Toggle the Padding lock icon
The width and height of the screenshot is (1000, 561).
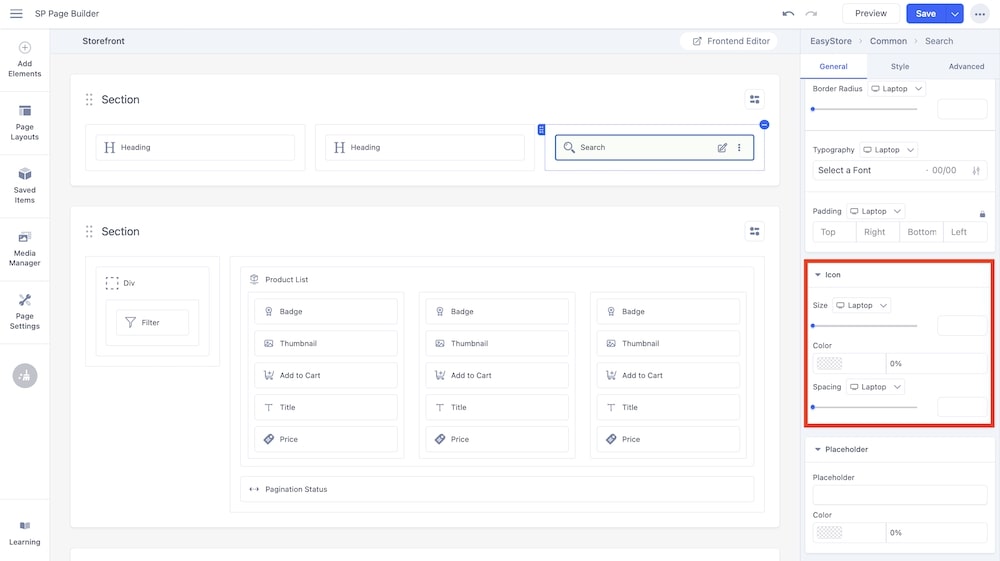click(x=982, y=213)
